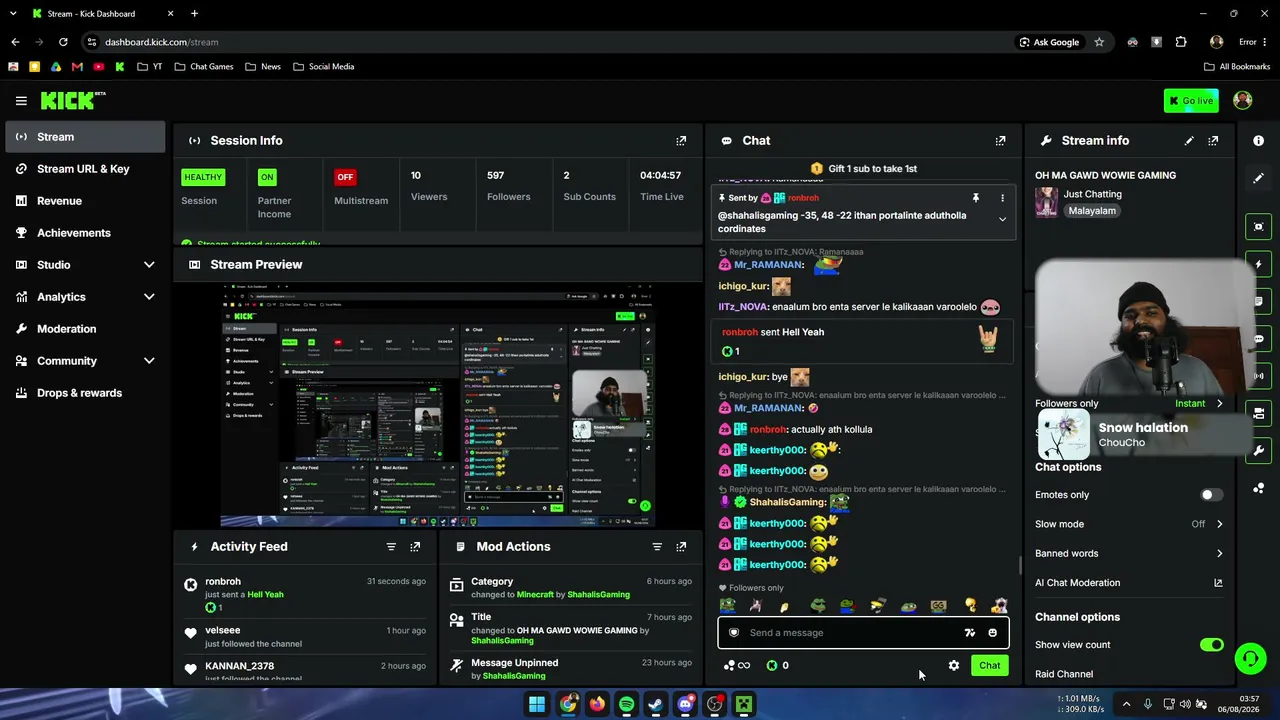Open Stream URL & Key page
Screen dimensions: 1280x720
[85, 169]
